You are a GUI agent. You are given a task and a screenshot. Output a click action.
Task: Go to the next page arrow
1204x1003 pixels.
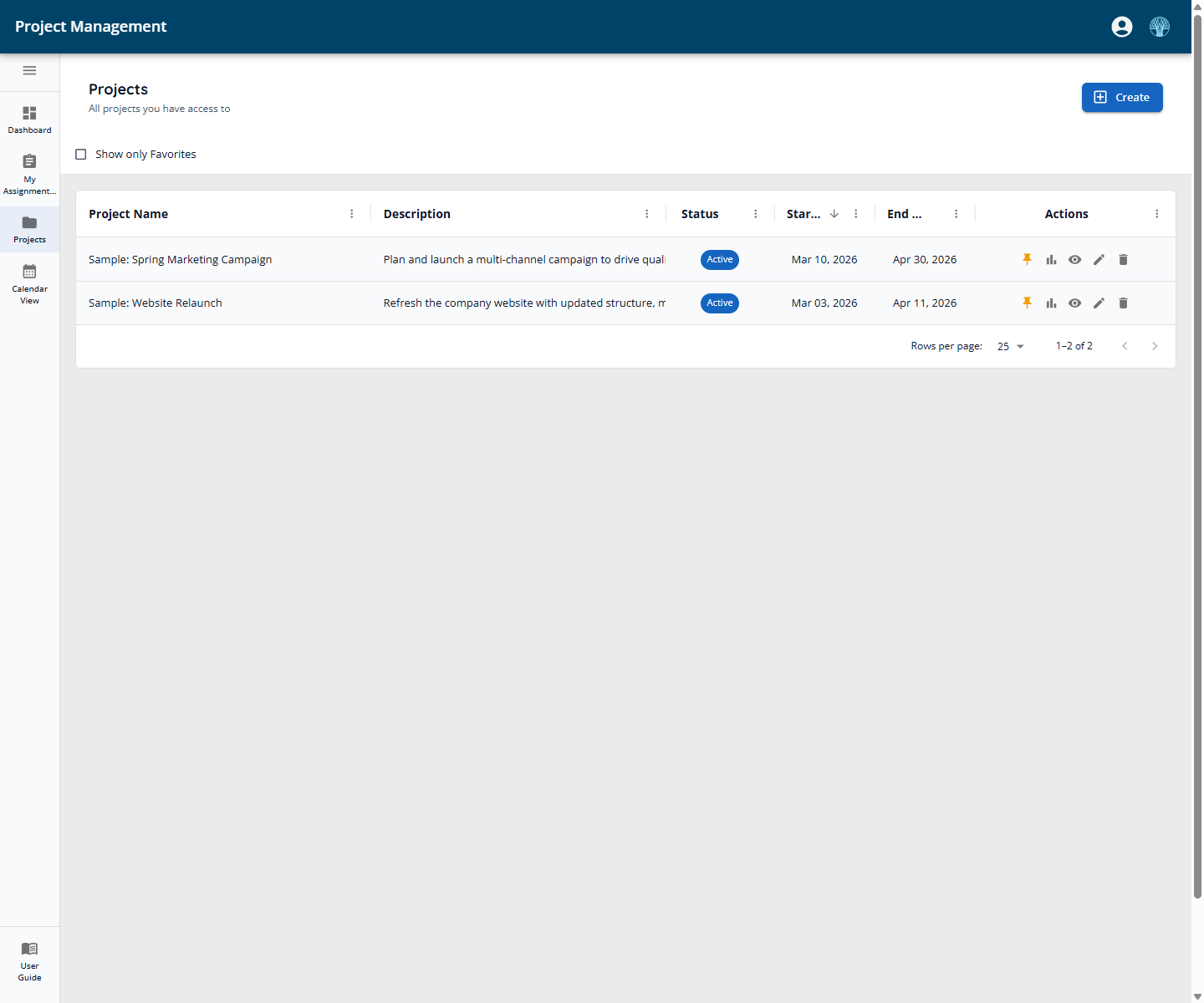pos(1155,346)
